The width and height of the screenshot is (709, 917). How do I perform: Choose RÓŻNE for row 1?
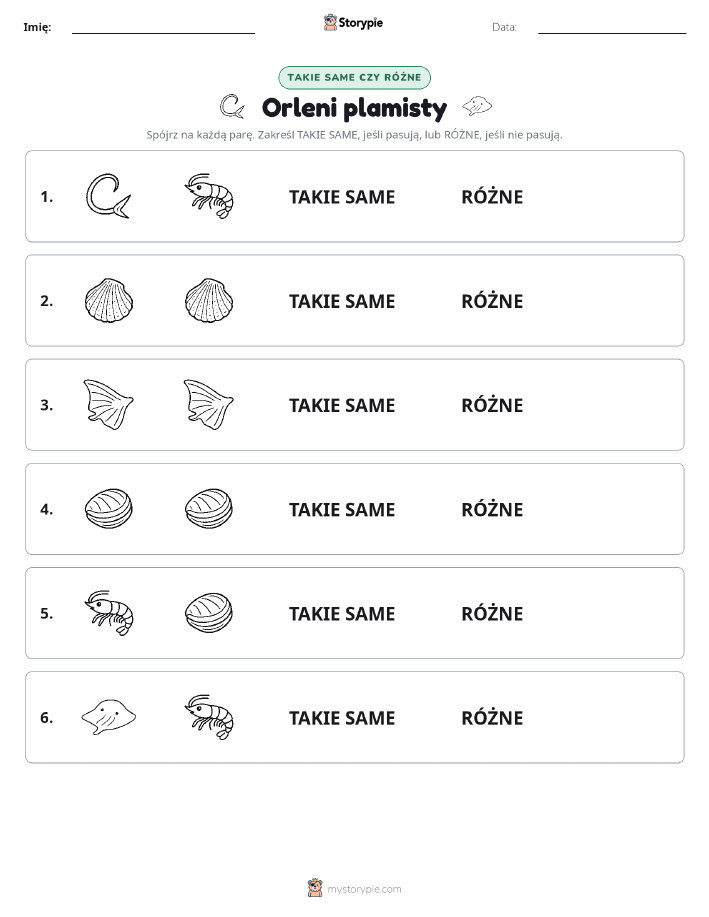coord(492,196)
